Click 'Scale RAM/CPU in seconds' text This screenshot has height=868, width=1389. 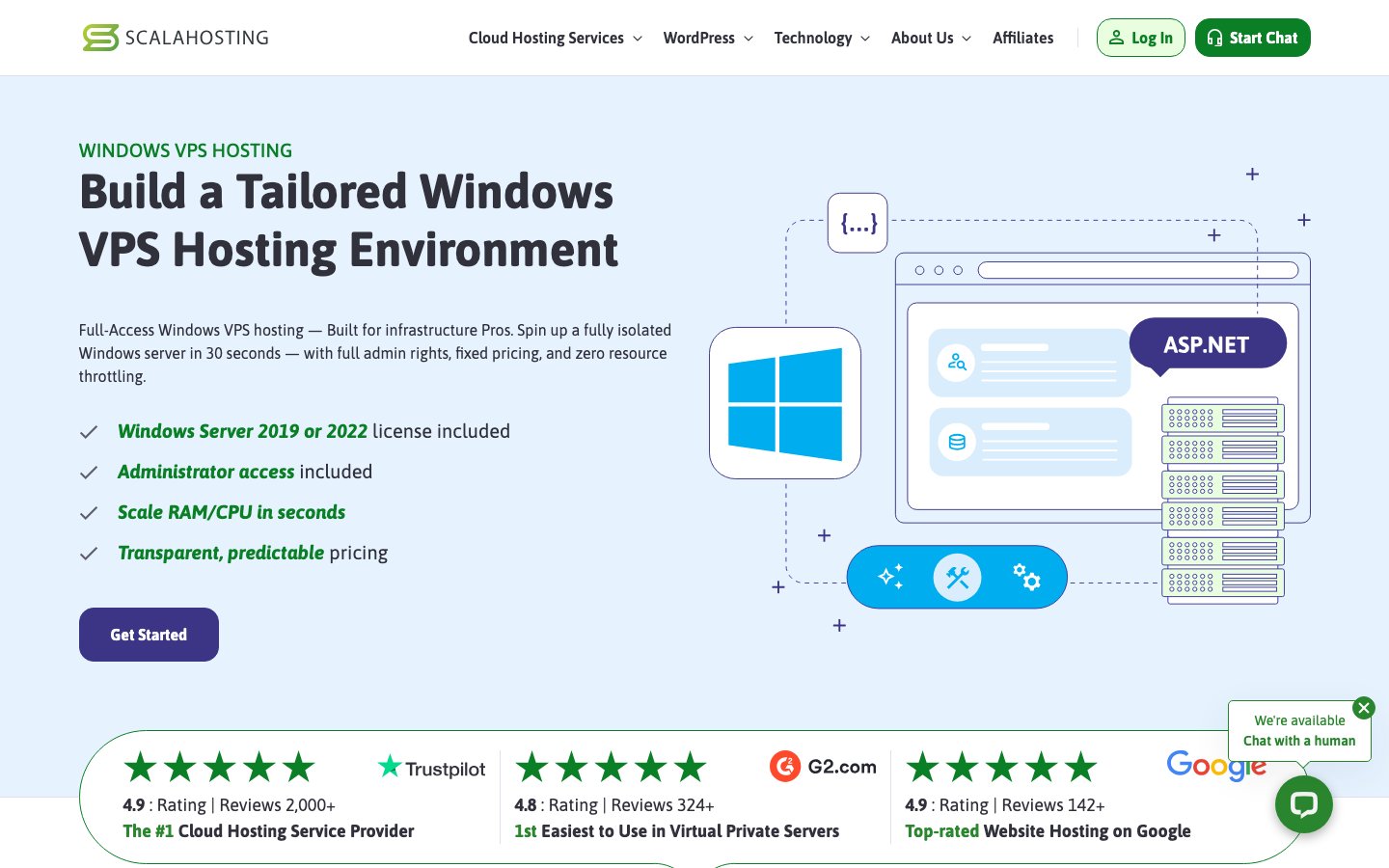(231, 512)
